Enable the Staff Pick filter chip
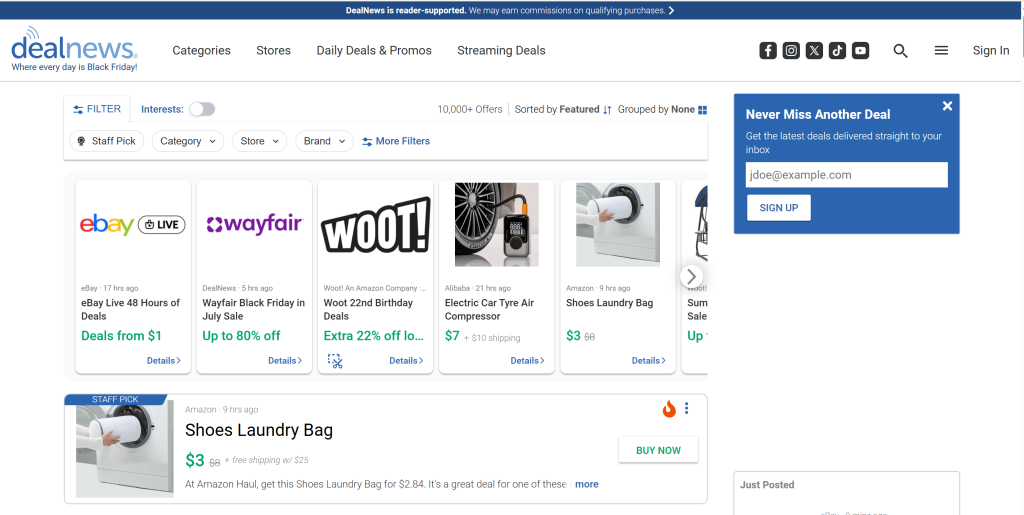Screen dimensions: 1024x515 106,141
